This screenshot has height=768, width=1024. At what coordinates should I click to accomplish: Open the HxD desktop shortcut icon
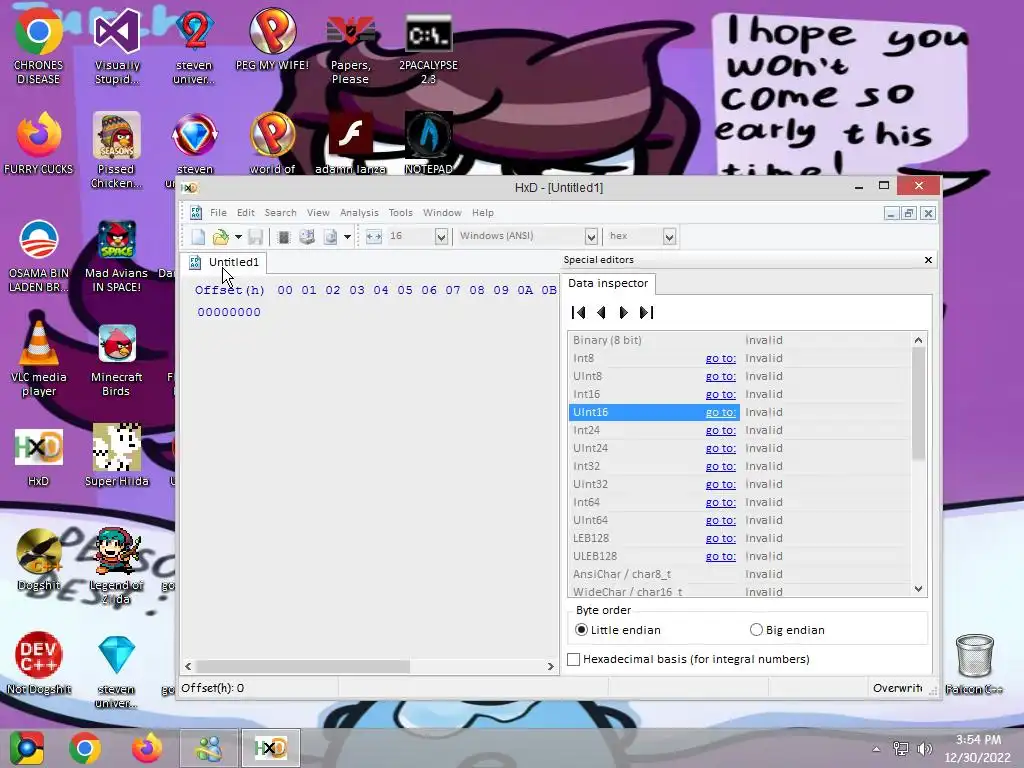tap(39, 457)
